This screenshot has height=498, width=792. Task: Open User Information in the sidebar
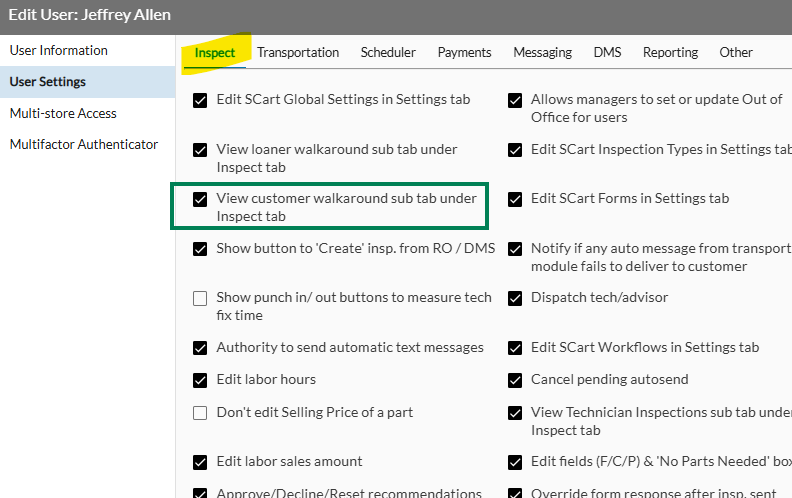[59, 51]
